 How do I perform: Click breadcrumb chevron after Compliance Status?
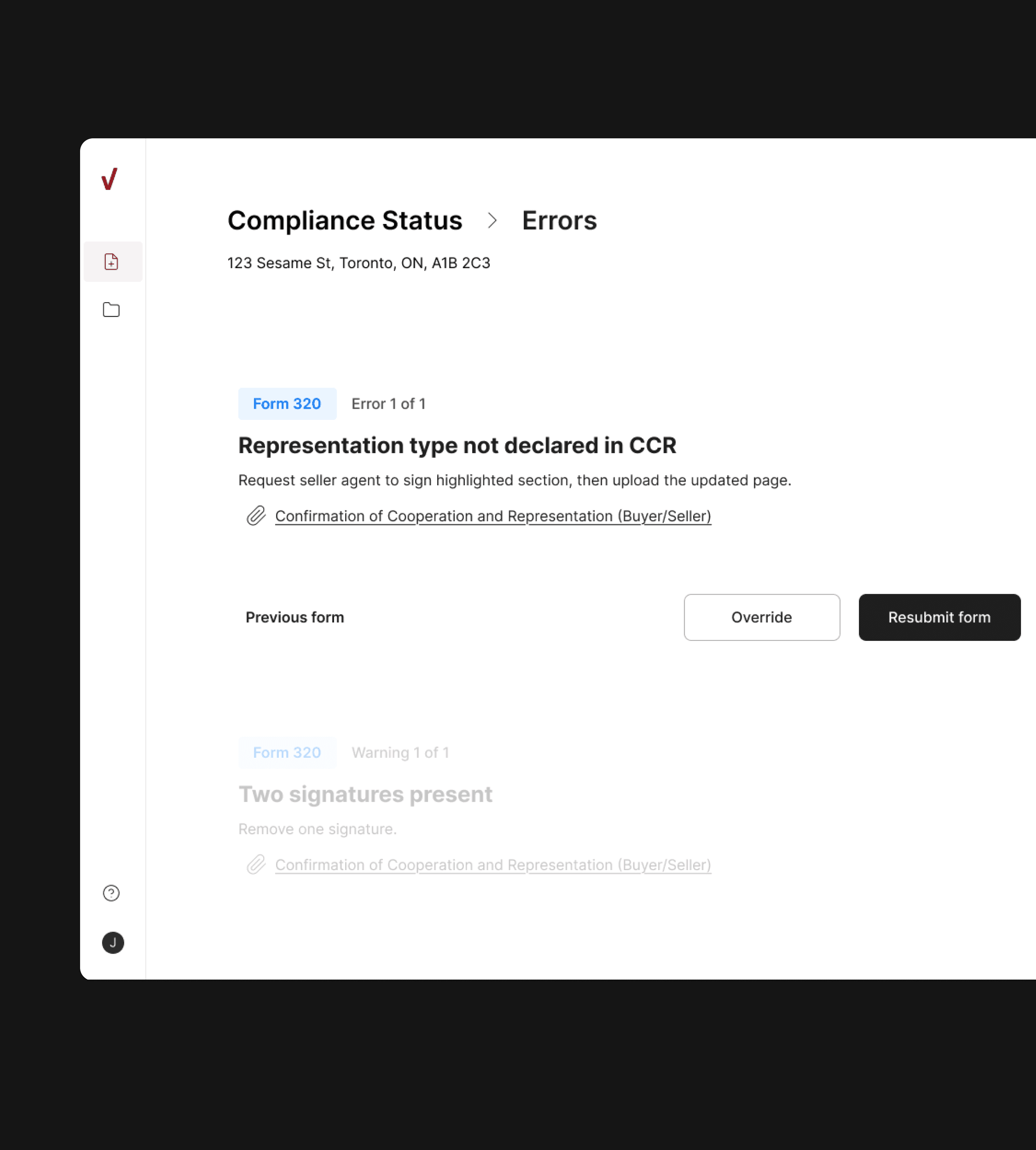coord(492,221)
